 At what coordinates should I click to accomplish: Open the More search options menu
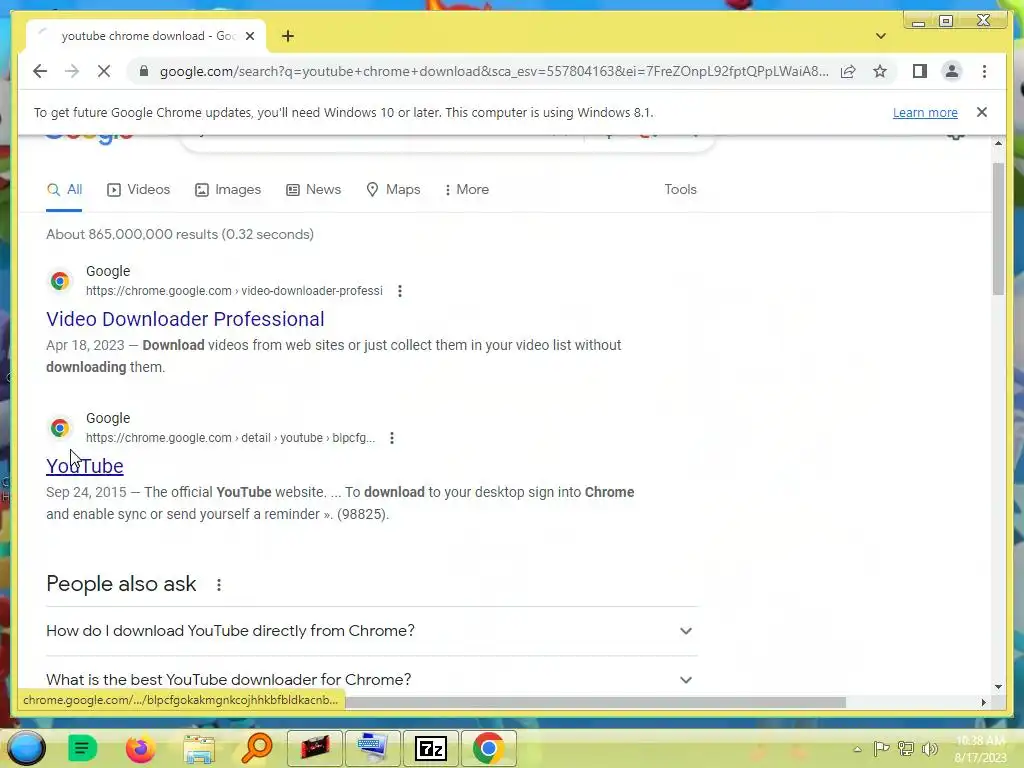(466, 190)
